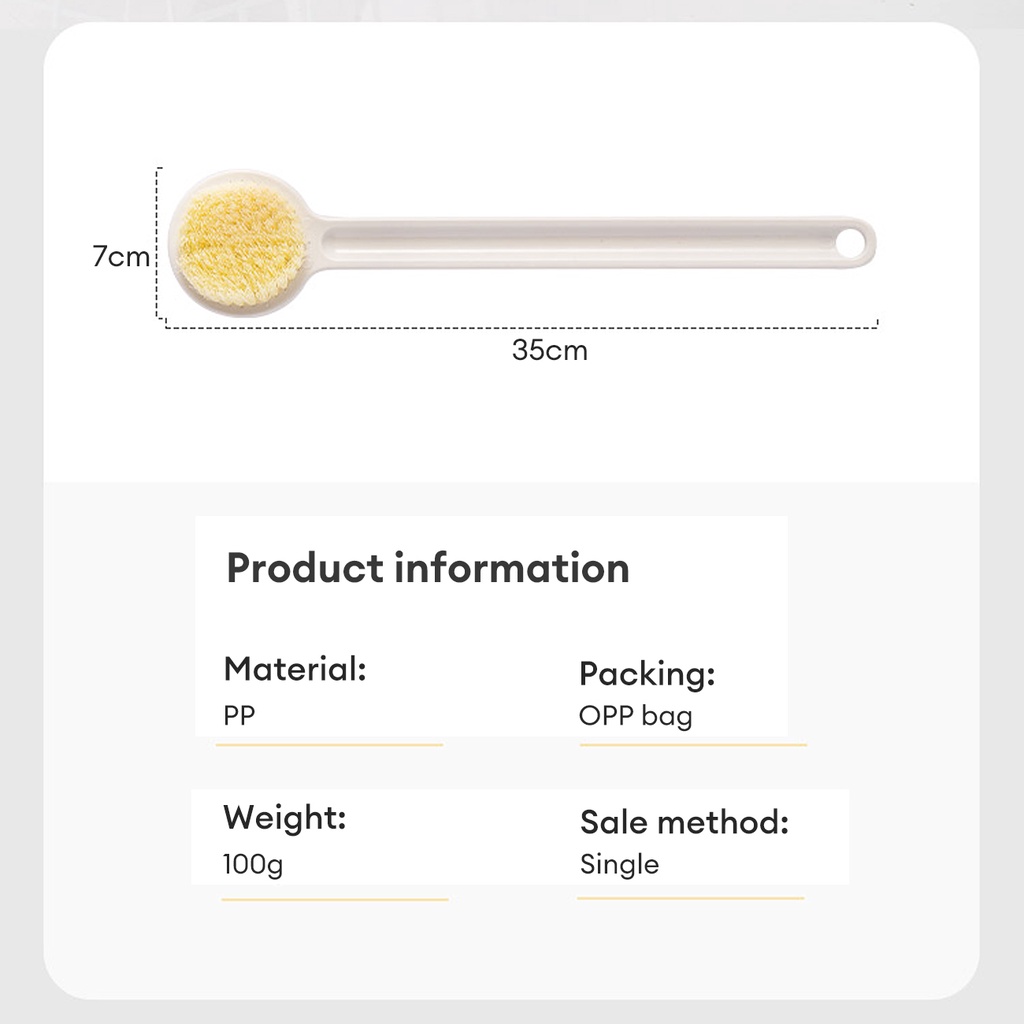
Task: Click the yellow underline below OPP bag
Action: pyautogui.click(x=693, y=744)
